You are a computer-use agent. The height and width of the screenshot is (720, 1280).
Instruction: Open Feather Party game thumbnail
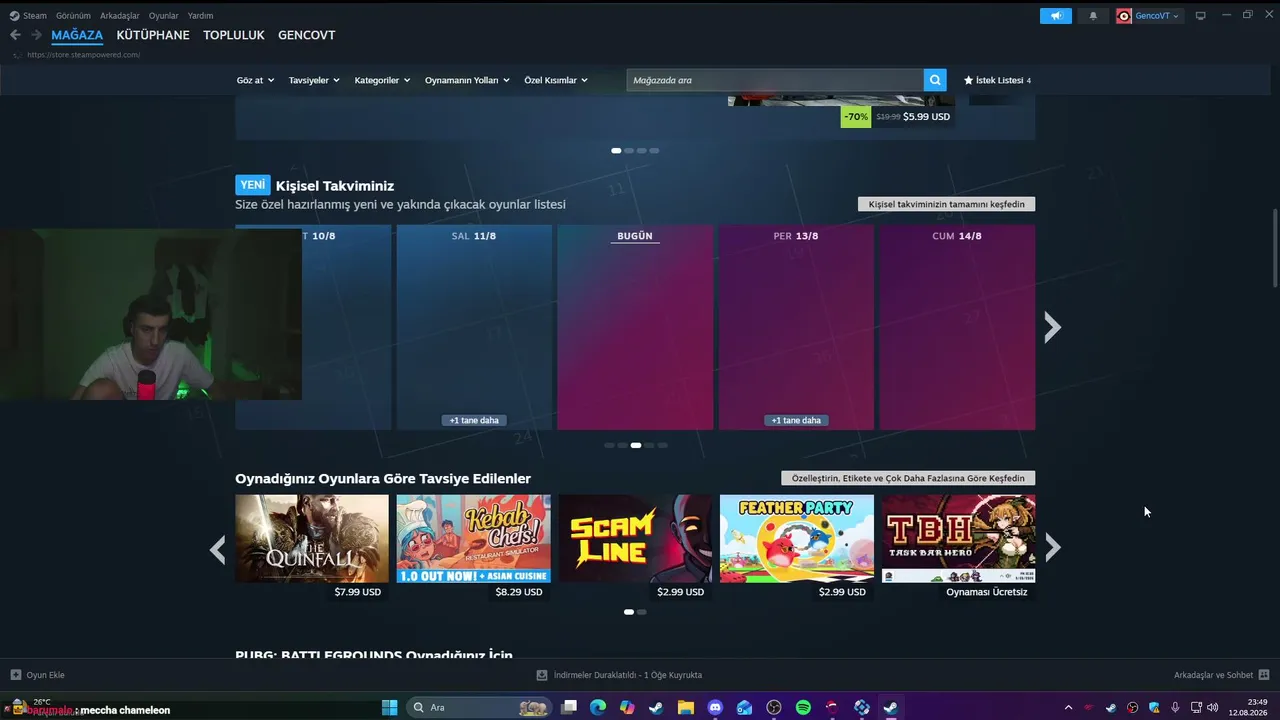797,539
